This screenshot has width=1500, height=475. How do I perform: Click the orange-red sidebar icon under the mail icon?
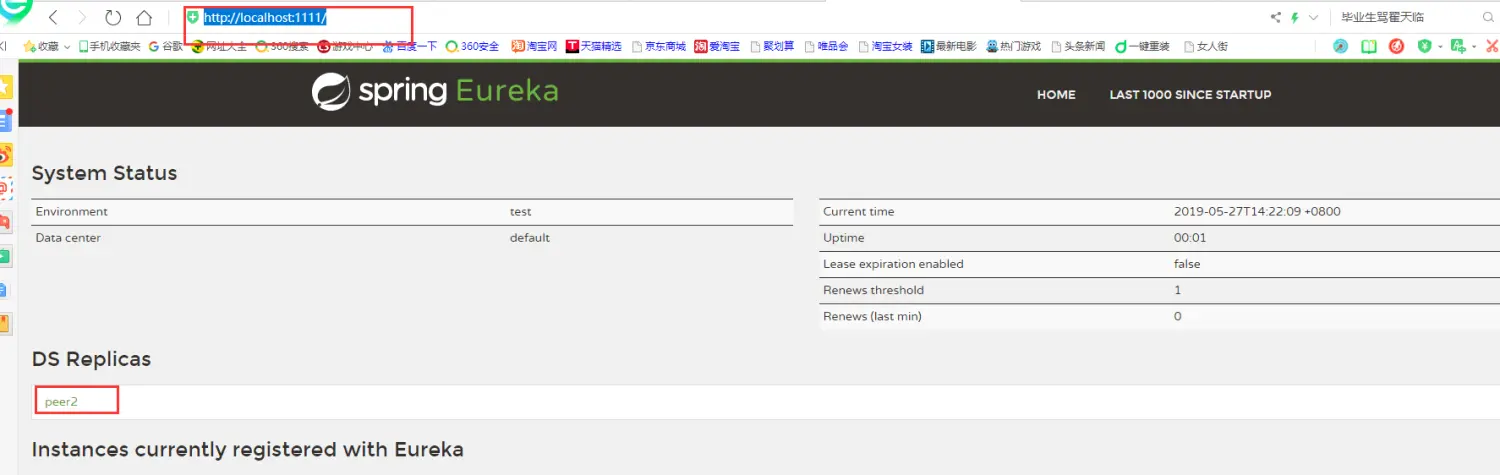[5, 222]
